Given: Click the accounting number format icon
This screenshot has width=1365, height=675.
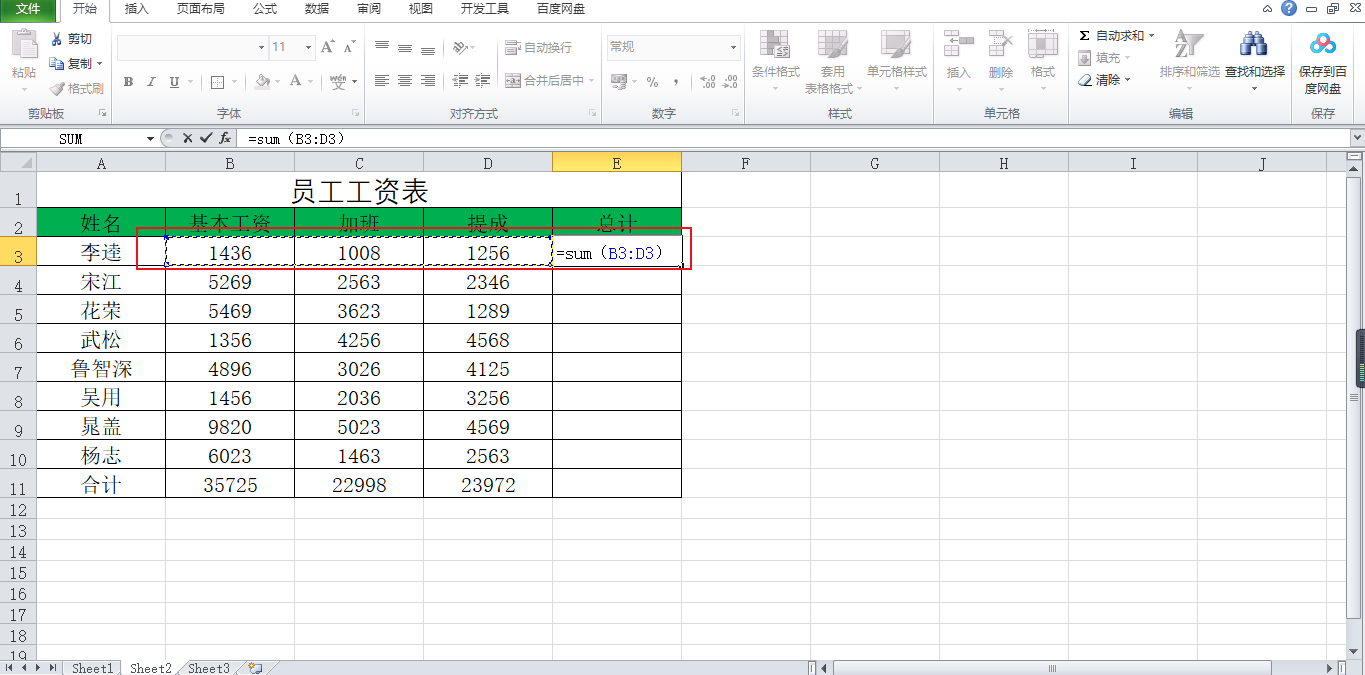Looking at the screenshot, I should (618, 82).
